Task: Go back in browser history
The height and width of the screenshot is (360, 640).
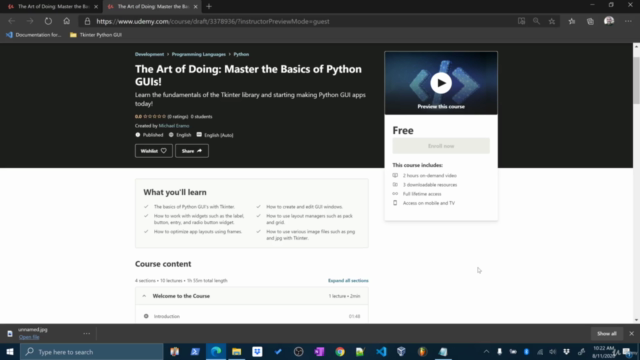Action: point(11,21)
